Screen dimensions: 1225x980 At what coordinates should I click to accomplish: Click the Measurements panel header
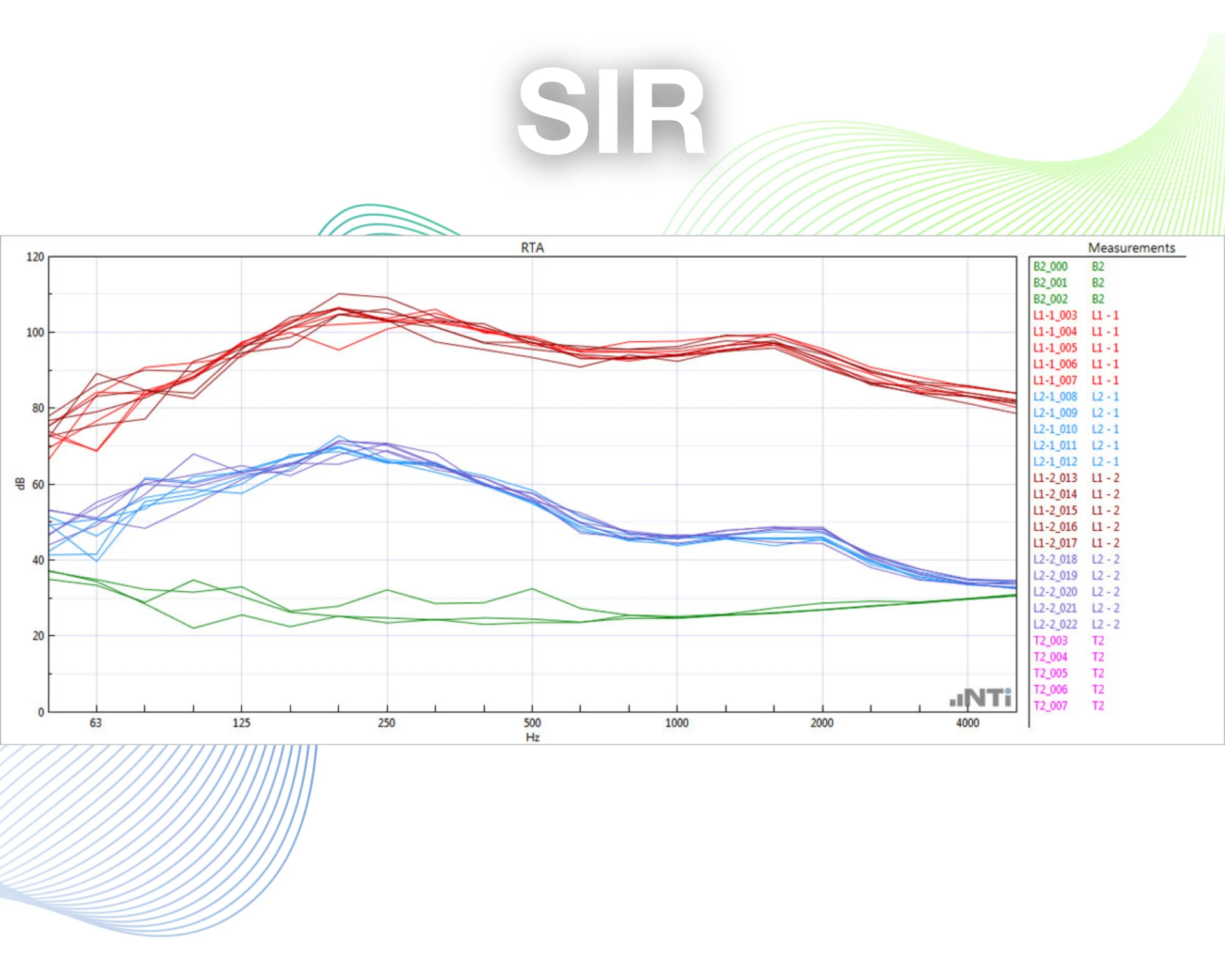click(1131, 248)
